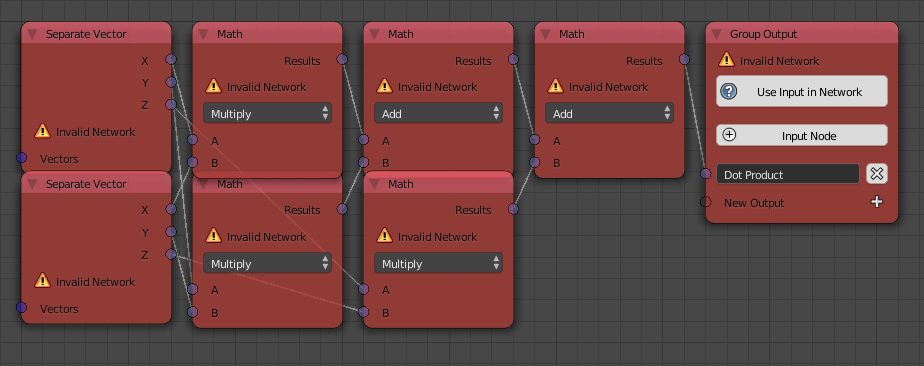Click warning icon in top Separate Vector node
924x366 pixels.
point(42,131)
